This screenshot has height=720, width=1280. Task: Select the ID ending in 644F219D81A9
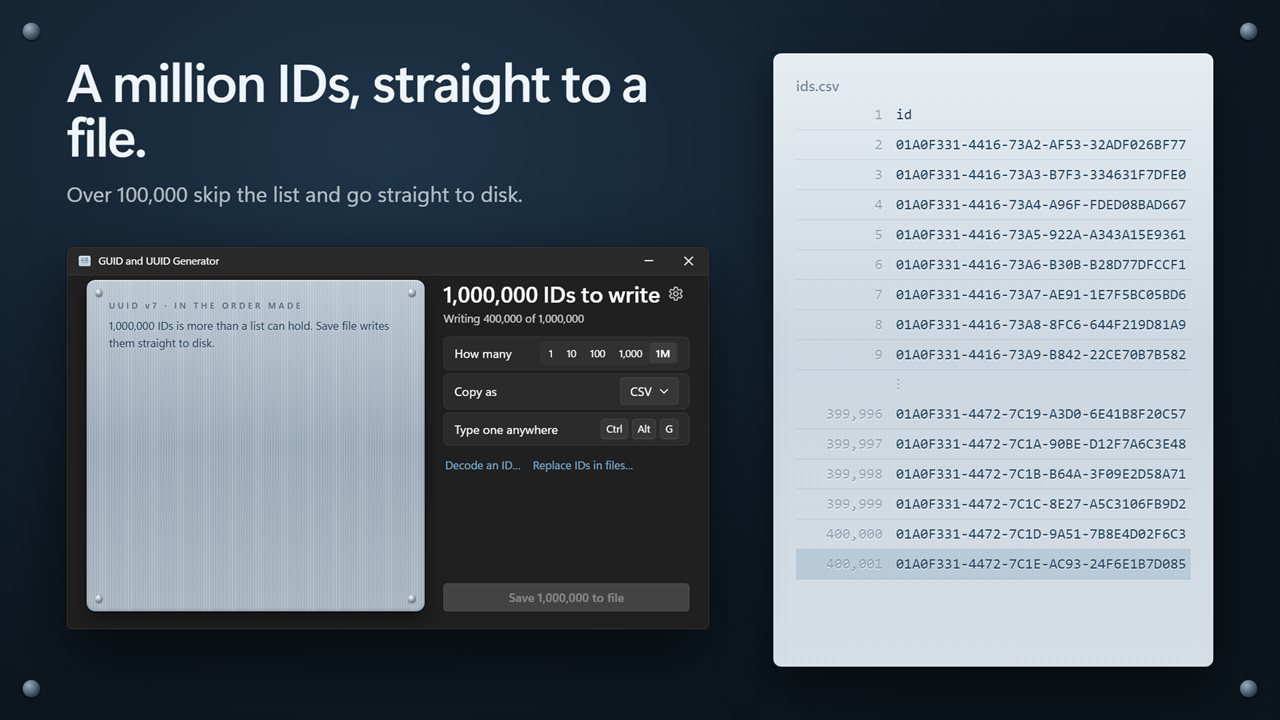1041,325
